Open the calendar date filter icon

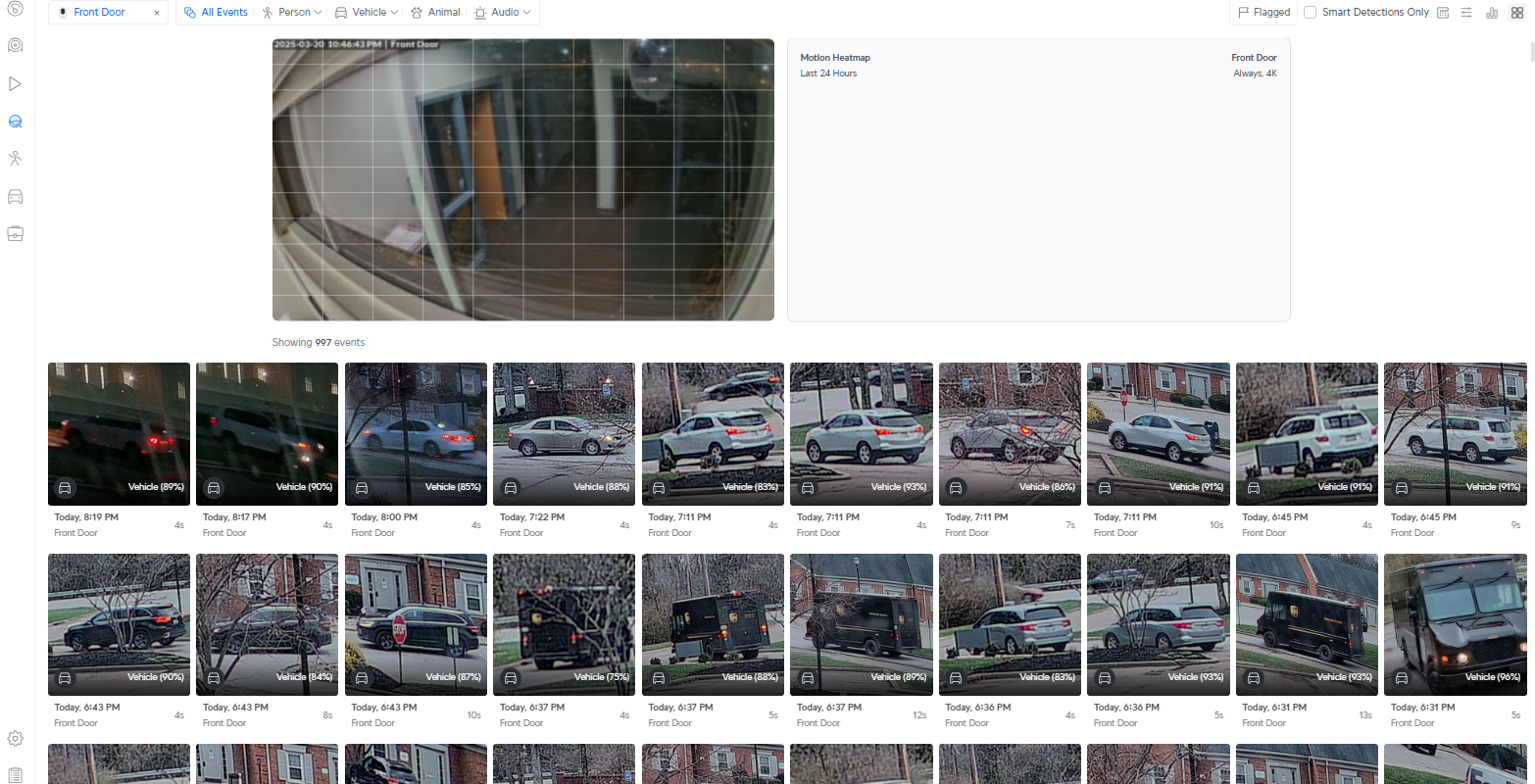click(1443, 13)
